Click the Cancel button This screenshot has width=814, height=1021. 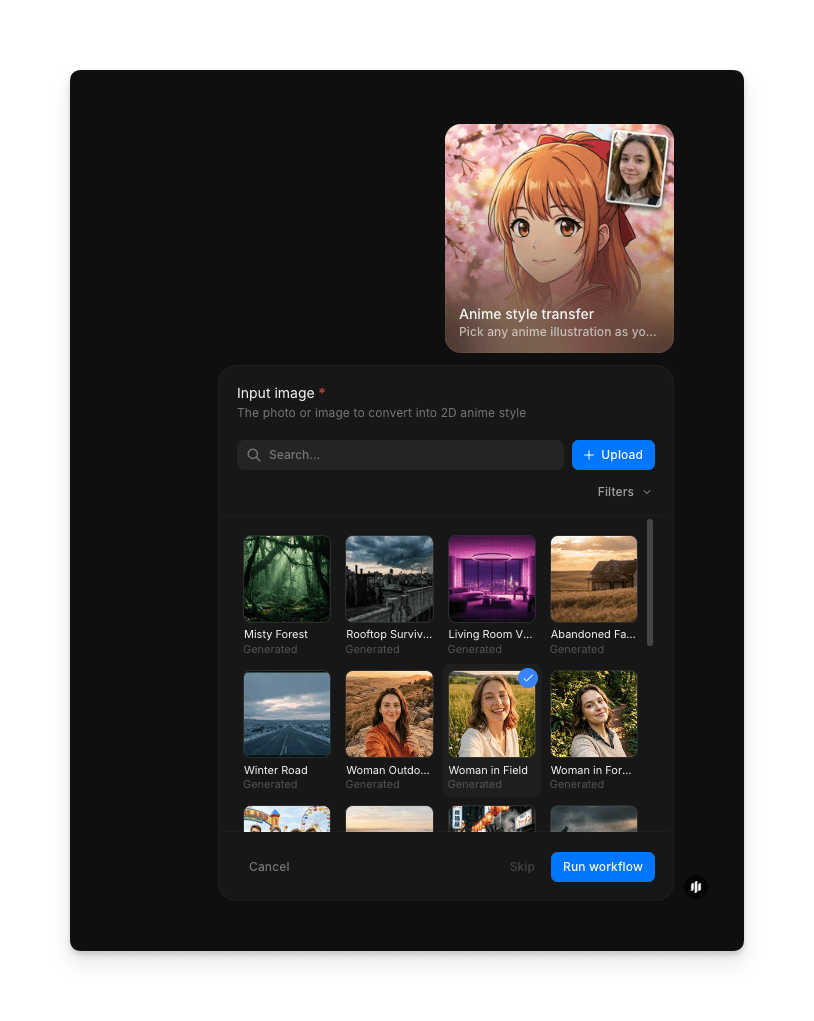point(269,867)
